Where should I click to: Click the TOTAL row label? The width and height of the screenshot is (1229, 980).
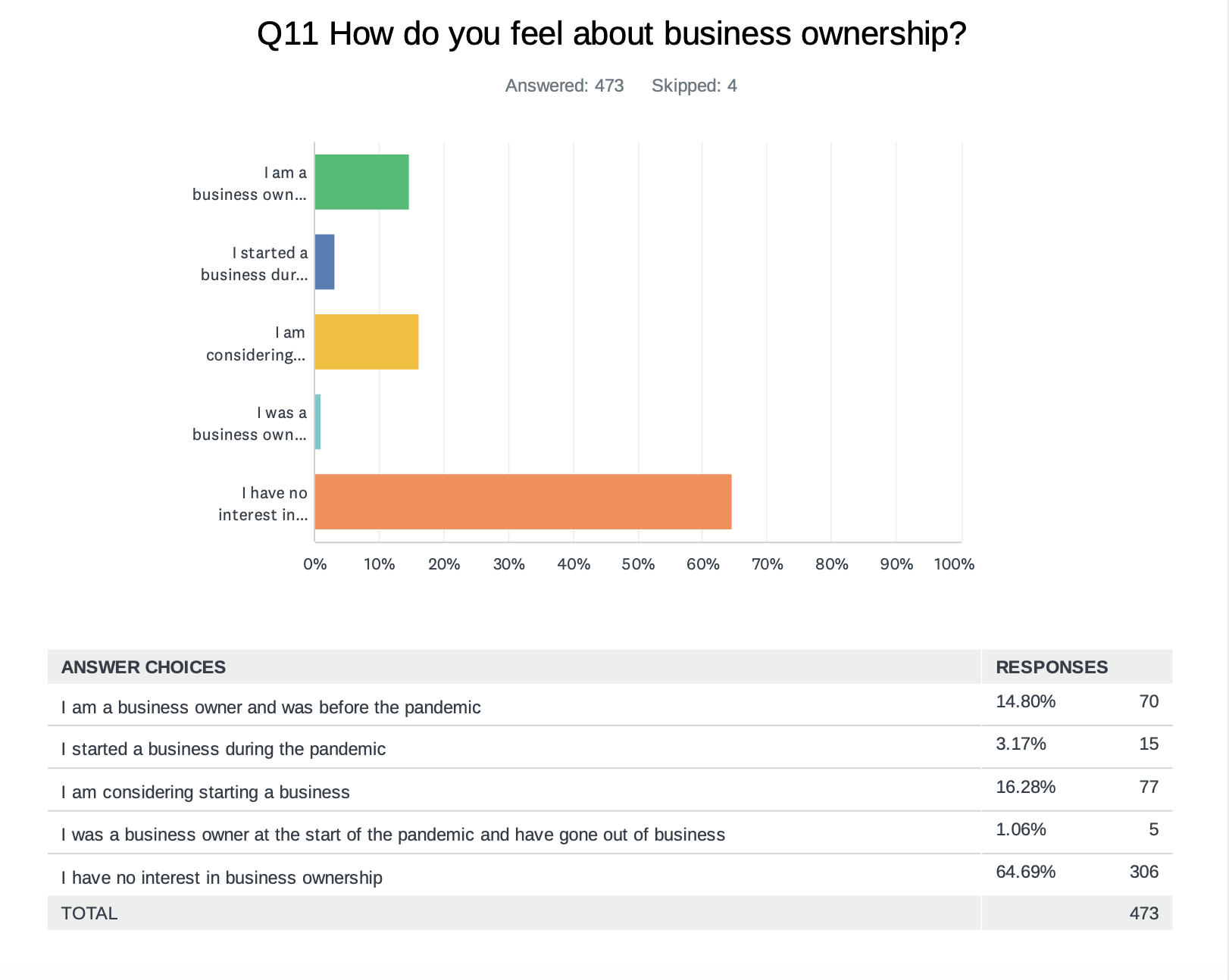(x=89, y=913)
